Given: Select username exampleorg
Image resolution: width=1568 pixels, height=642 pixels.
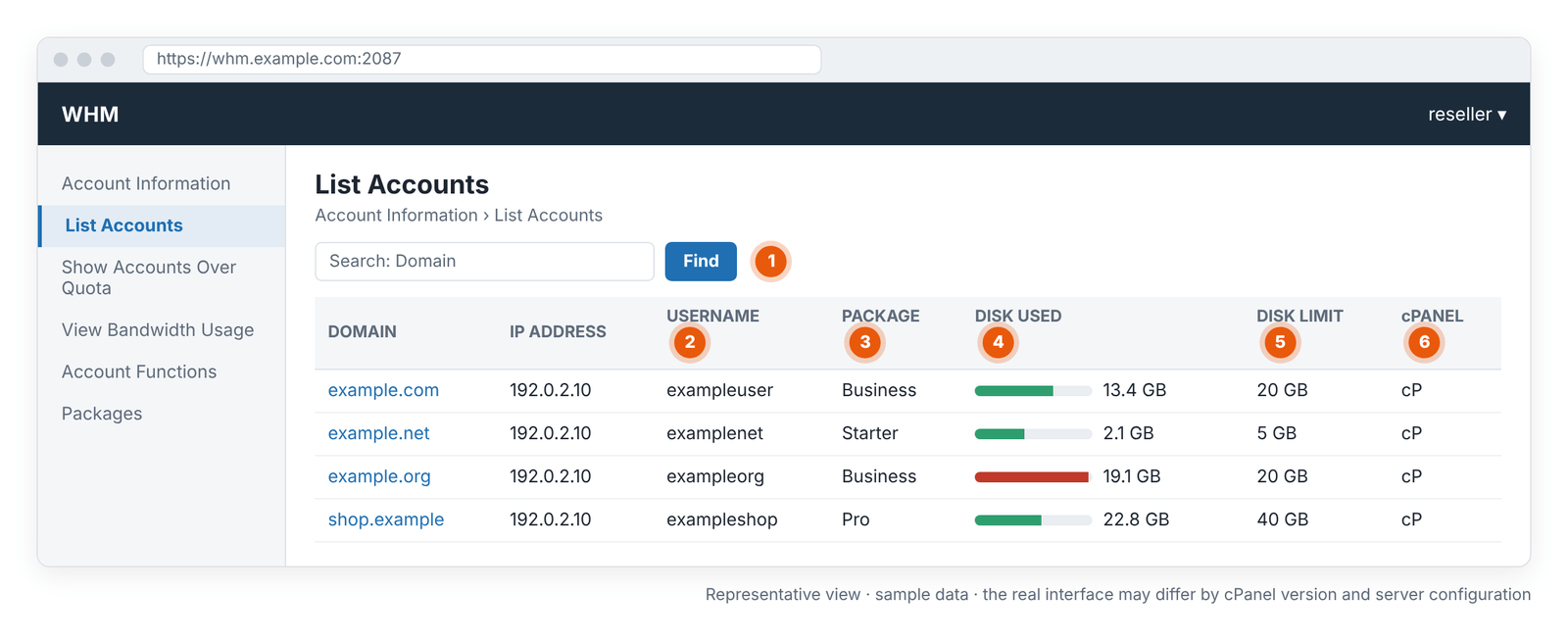Looking at the screenshot, I should (x=715, y=476).
